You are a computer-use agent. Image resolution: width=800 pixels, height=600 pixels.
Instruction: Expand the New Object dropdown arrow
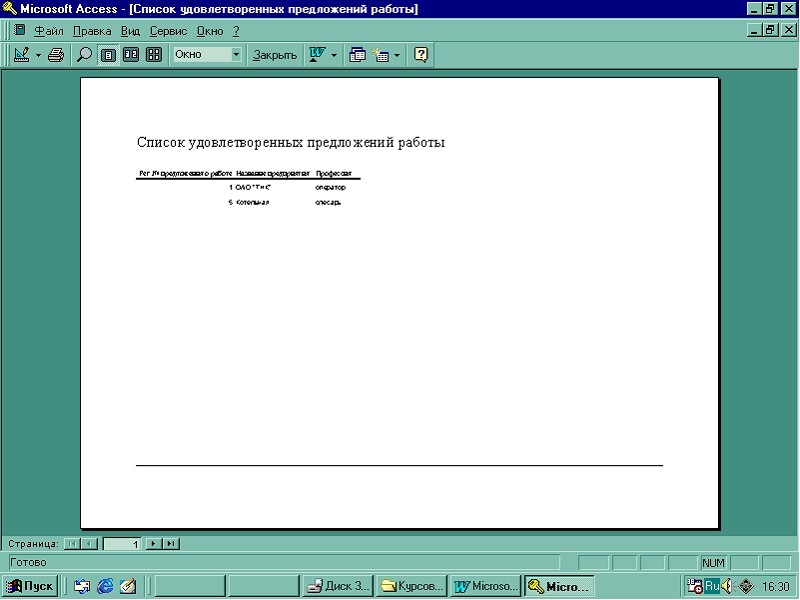pyautogui.click(x=396, y=55)
